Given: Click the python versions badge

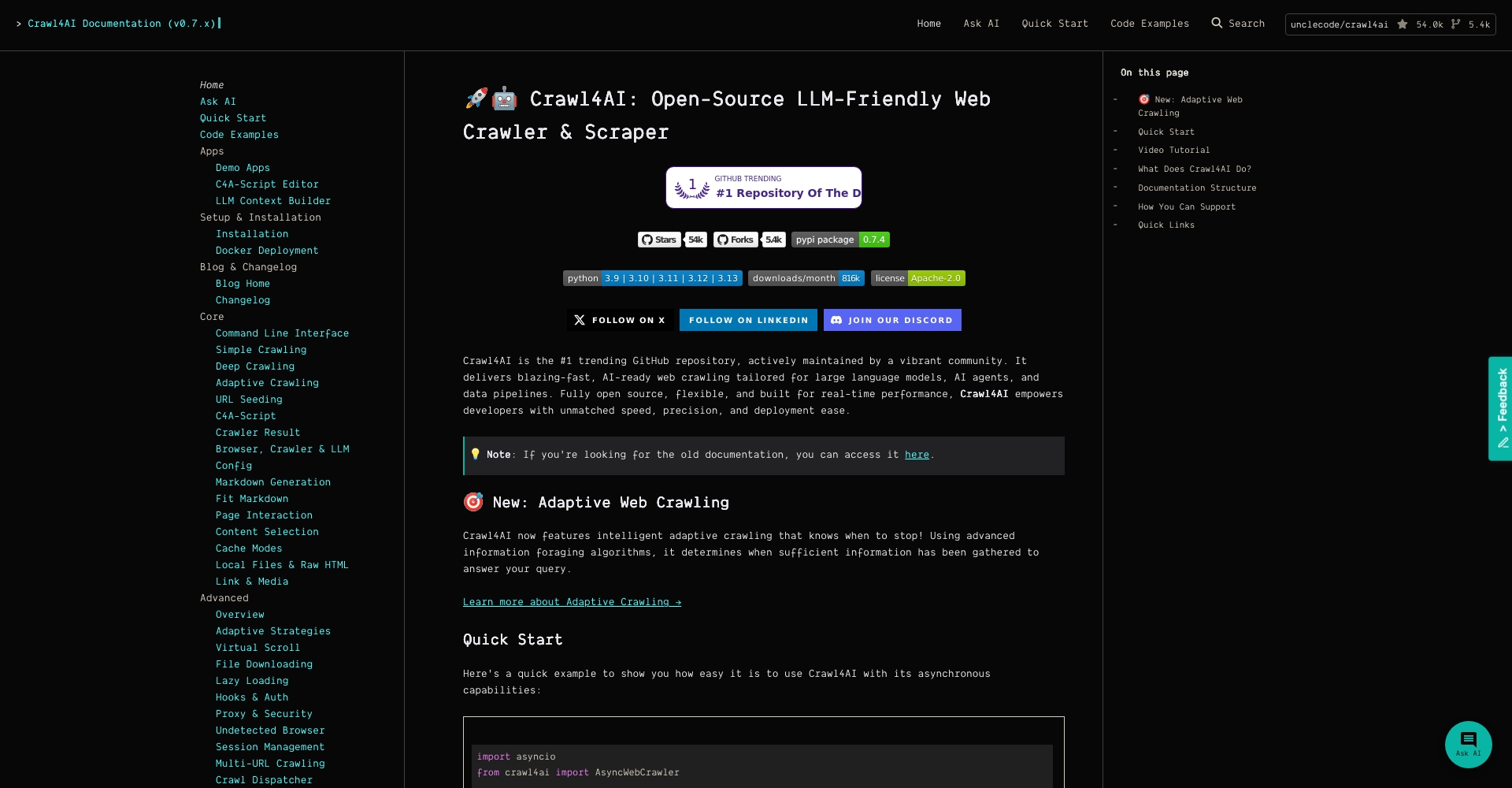Looking at the screenshot, I should 653,278.
